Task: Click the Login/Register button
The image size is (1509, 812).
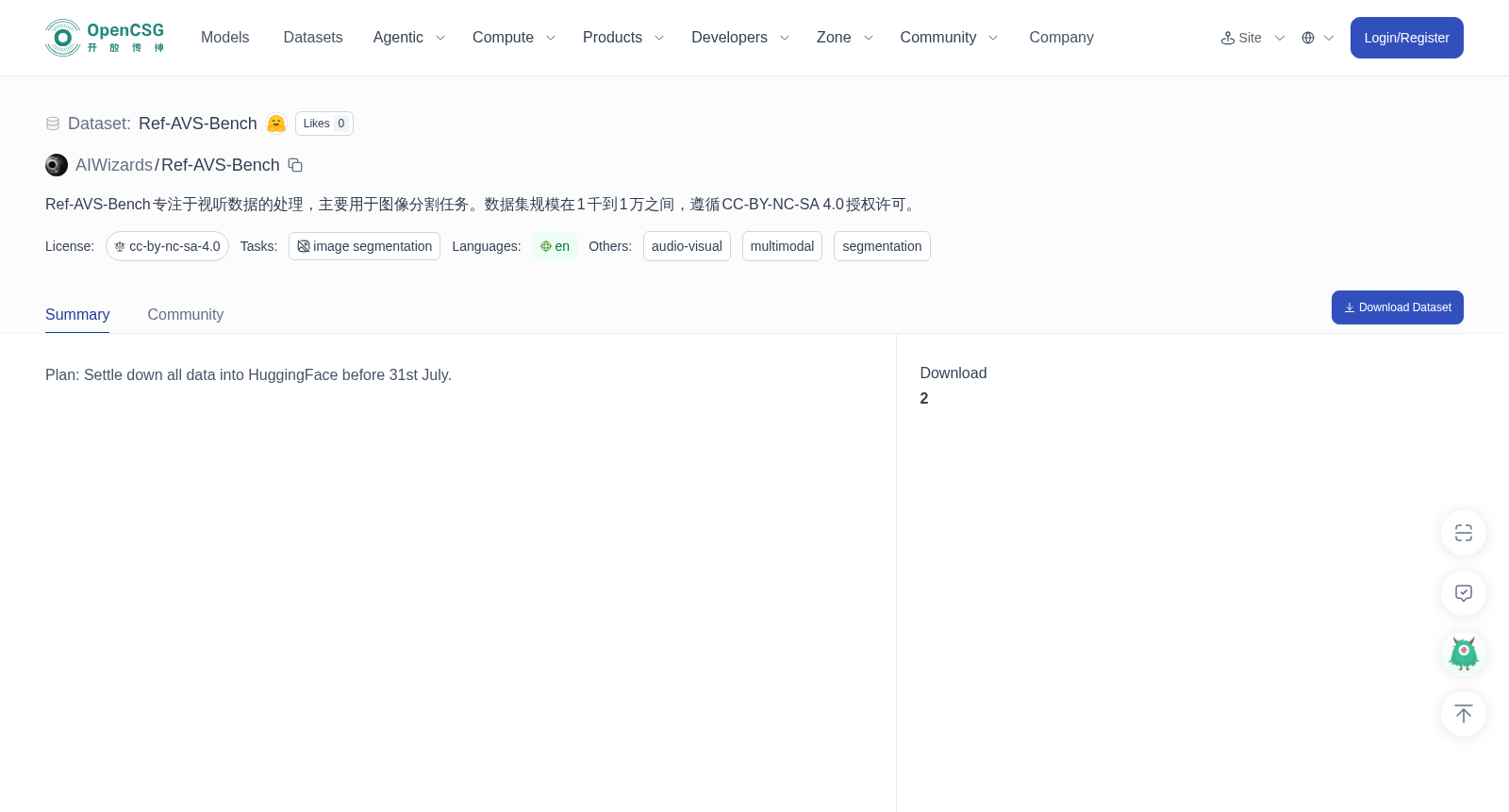Action: [1407, 38]
